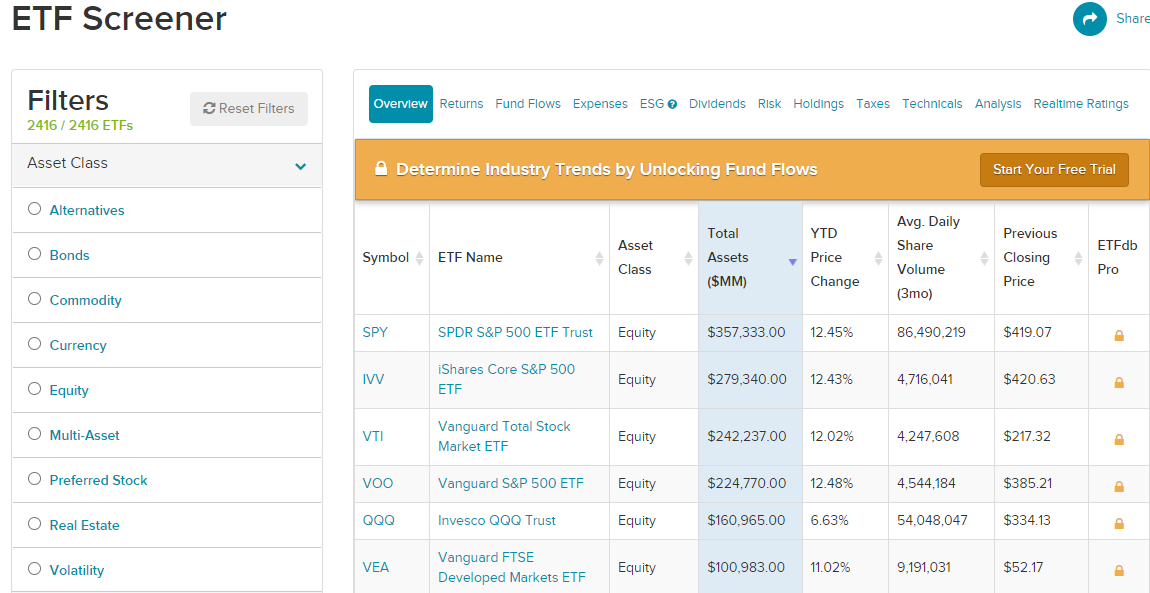The height and width of the screenshot is (593, 1150).
Task: Sort by Avg. Daily Share Volume arrows
Action: [x=984, y=258]
